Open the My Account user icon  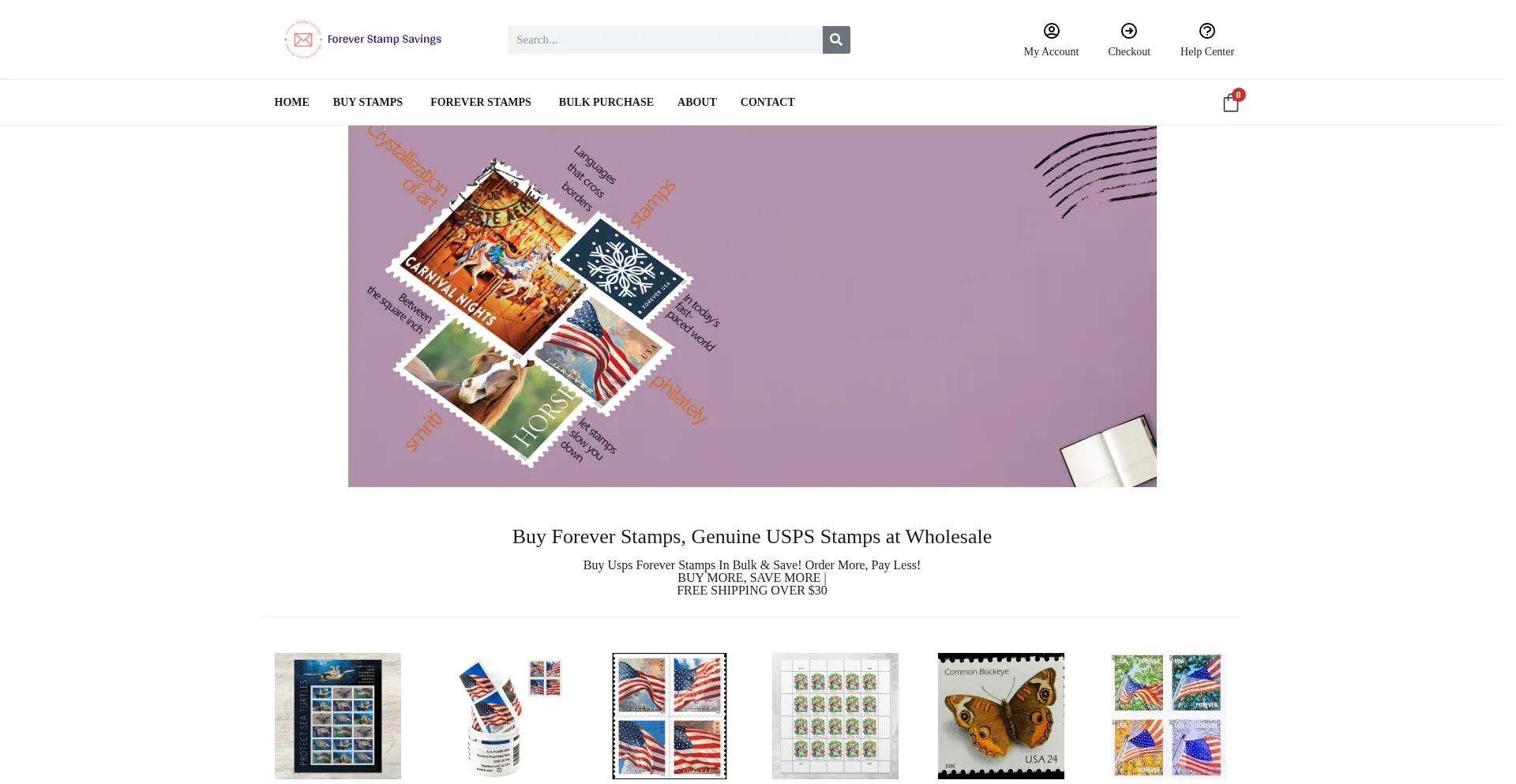click(x=1051, y=31)
